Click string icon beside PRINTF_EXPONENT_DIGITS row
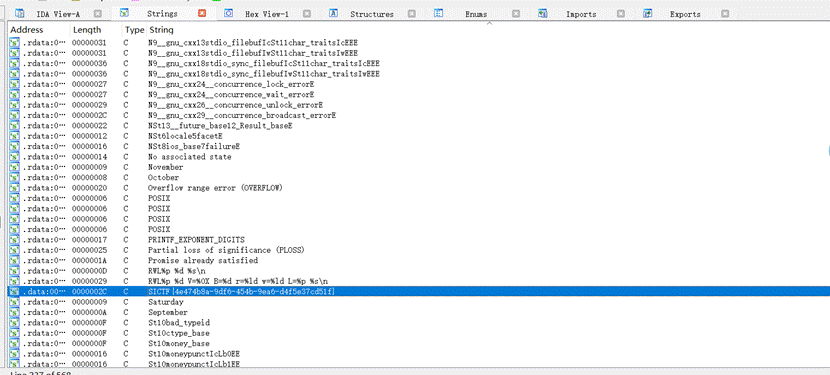Image resolution: width=830 pixels, height=375 pixels. tap(14, 240)
